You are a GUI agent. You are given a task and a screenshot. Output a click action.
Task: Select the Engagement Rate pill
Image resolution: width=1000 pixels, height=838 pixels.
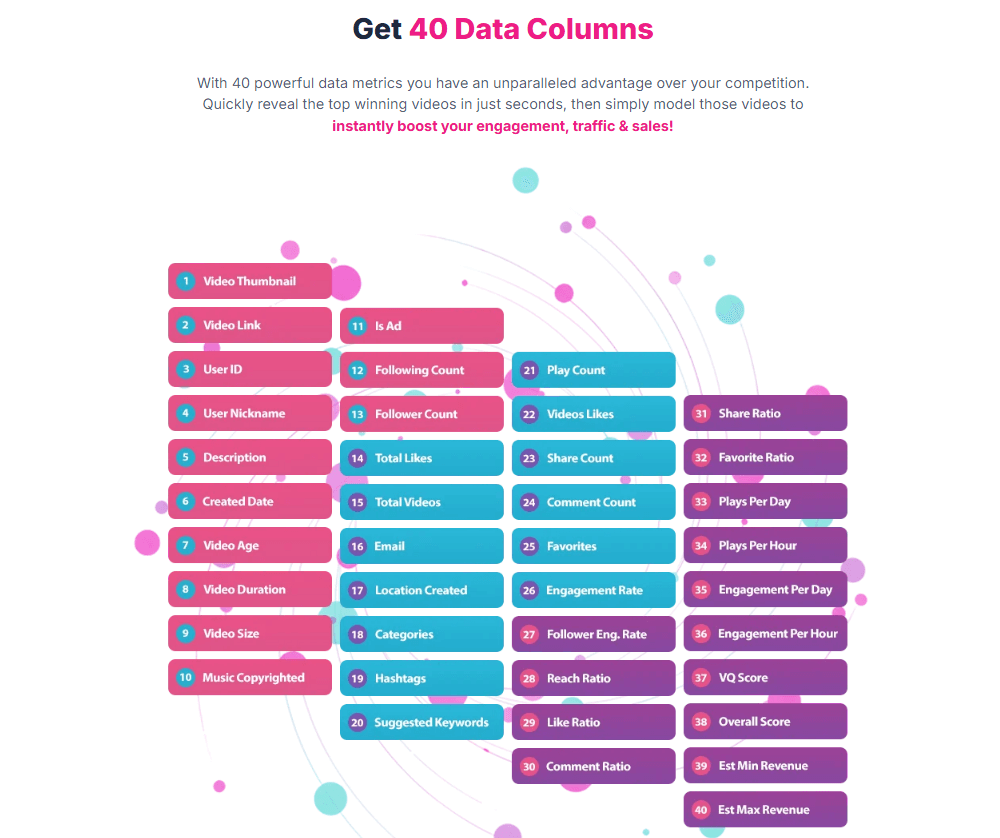pyautogui.click(x=594, y=590)
